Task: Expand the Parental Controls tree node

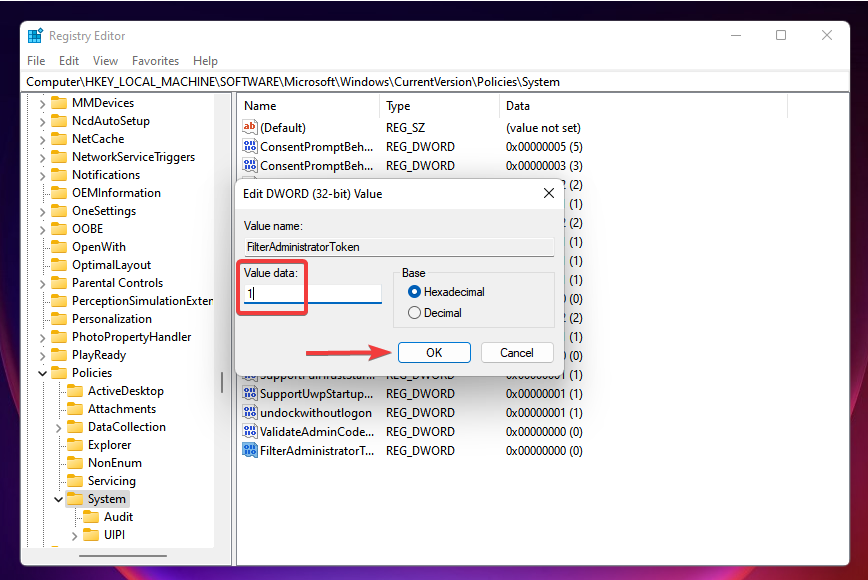Action: (x=43, y=283)
